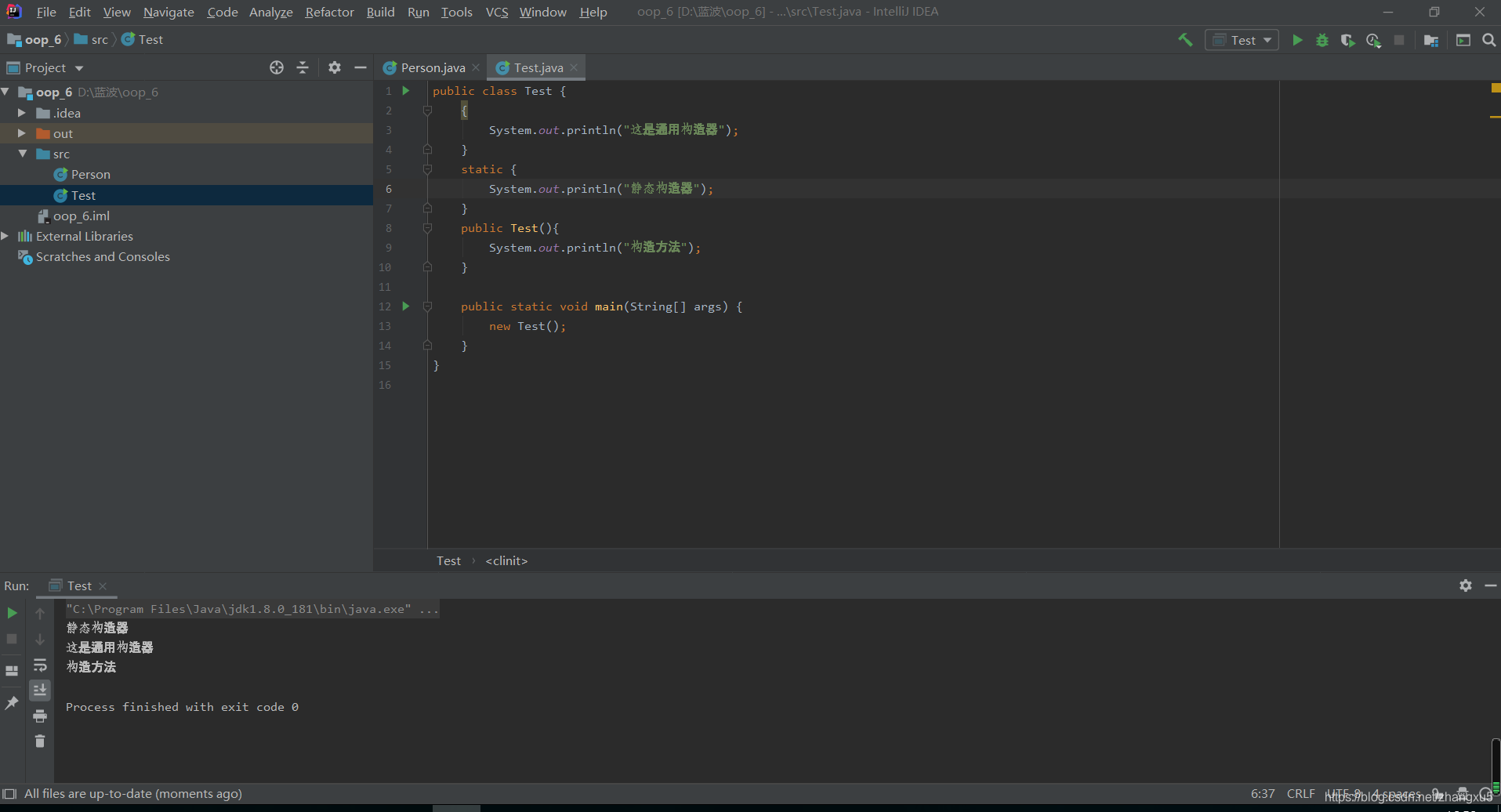The width and height of the screenshot is (1501, 812).
Task: Open the VCS menu
Action: [497, 12]
